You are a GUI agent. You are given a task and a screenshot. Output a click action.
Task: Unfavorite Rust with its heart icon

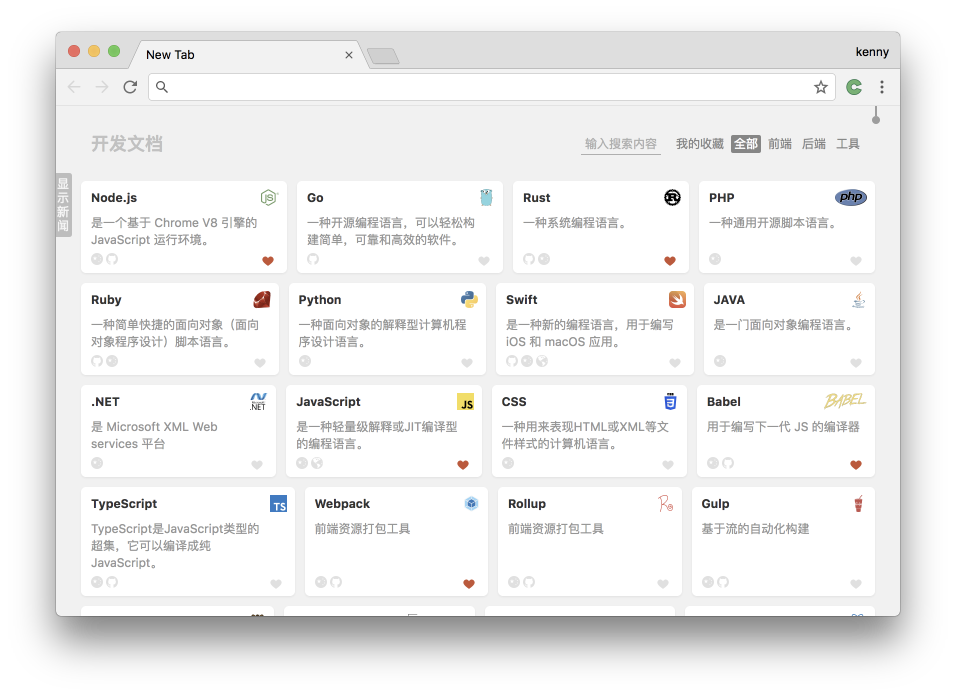tap(670, 261)
